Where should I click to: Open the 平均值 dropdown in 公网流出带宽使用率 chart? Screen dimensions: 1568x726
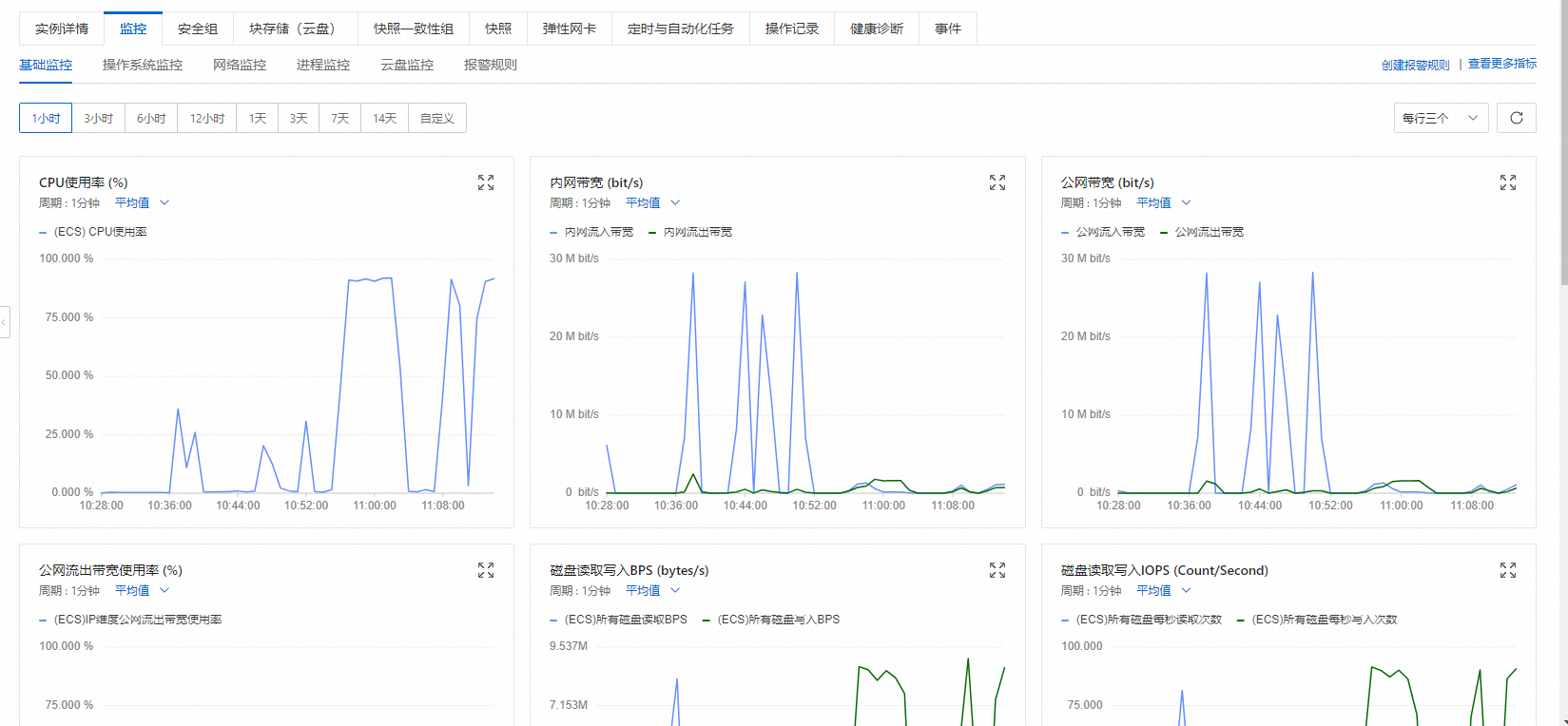pyautogui.click(x=142, y=591)
